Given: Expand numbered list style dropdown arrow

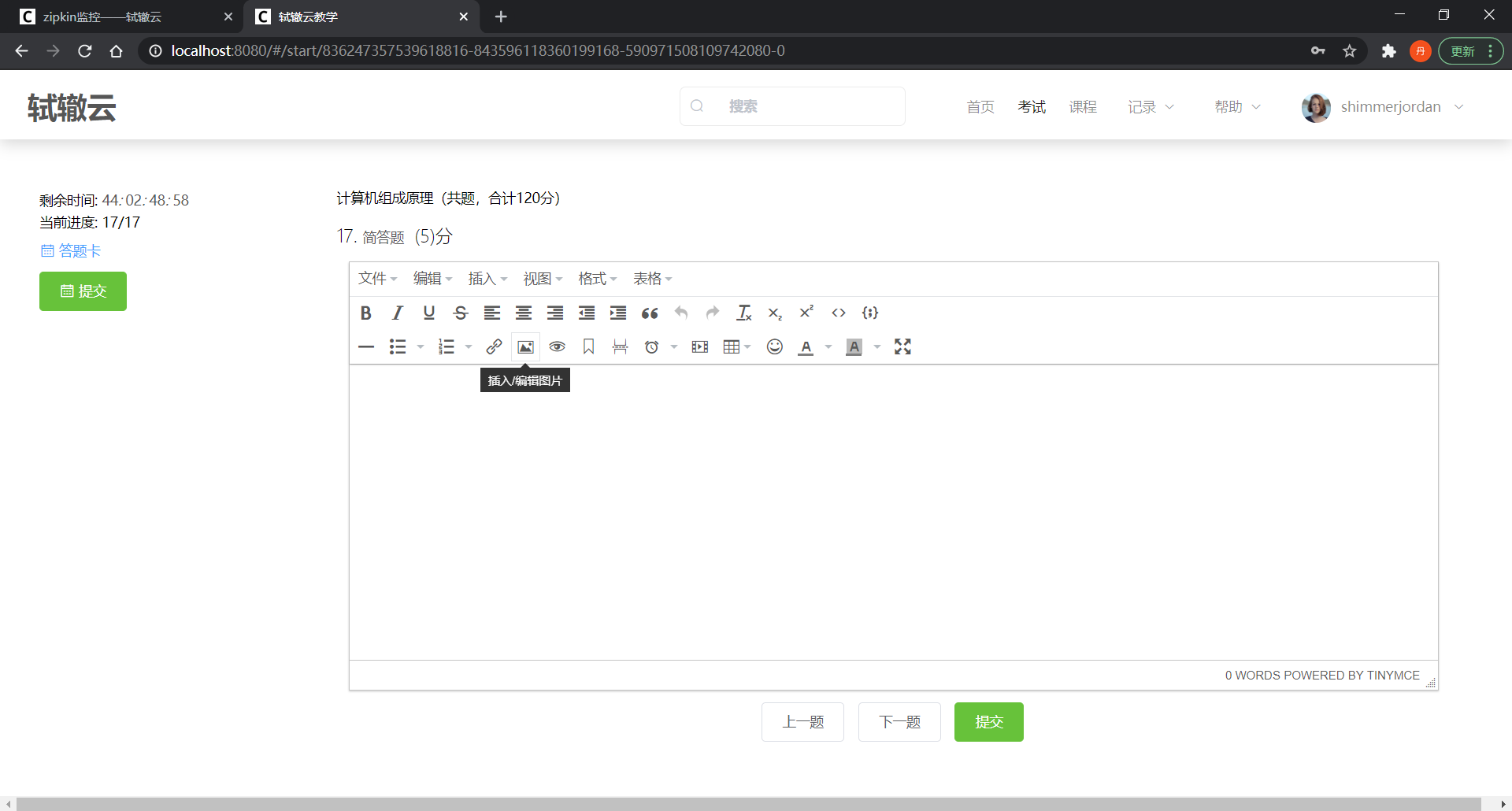Looking at the screenshot, I should tap(469, 346).
